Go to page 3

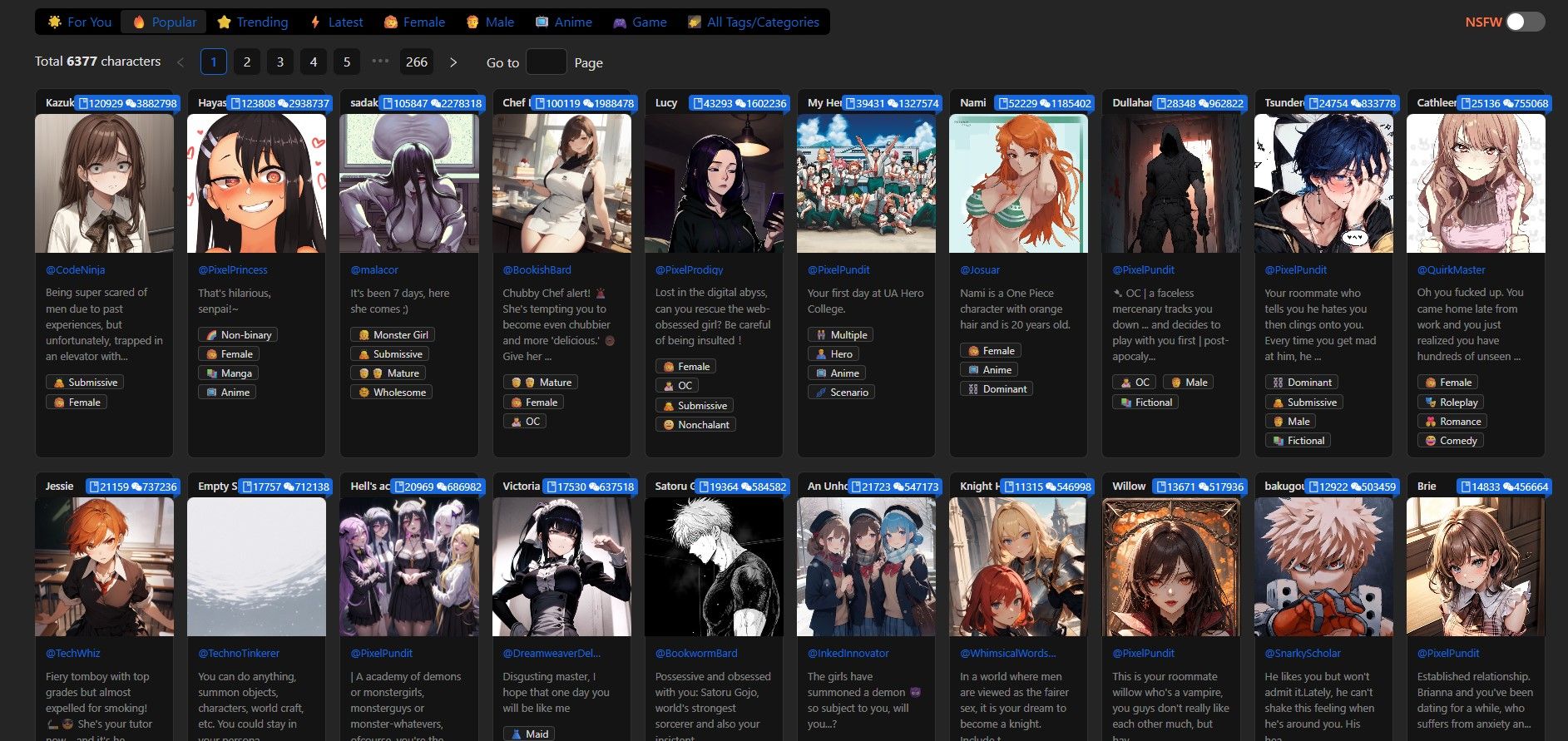click(x=280, y=62)
